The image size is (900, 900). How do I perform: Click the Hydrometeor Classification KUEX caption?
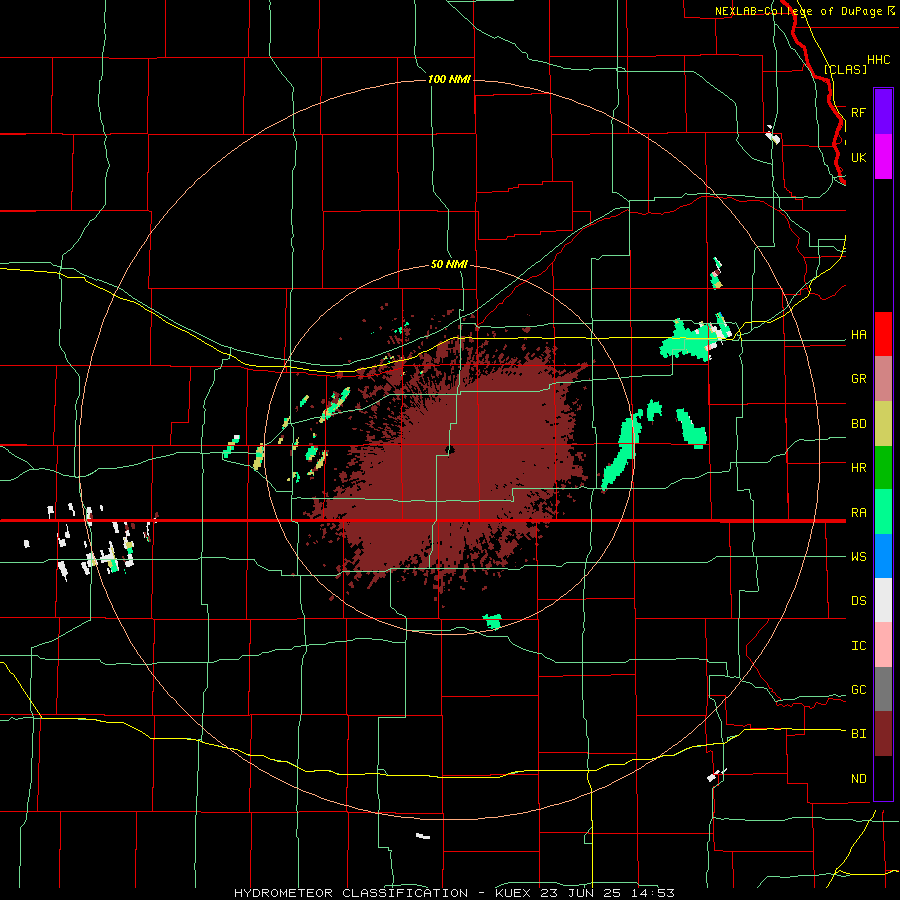click(x=454, y=893)
